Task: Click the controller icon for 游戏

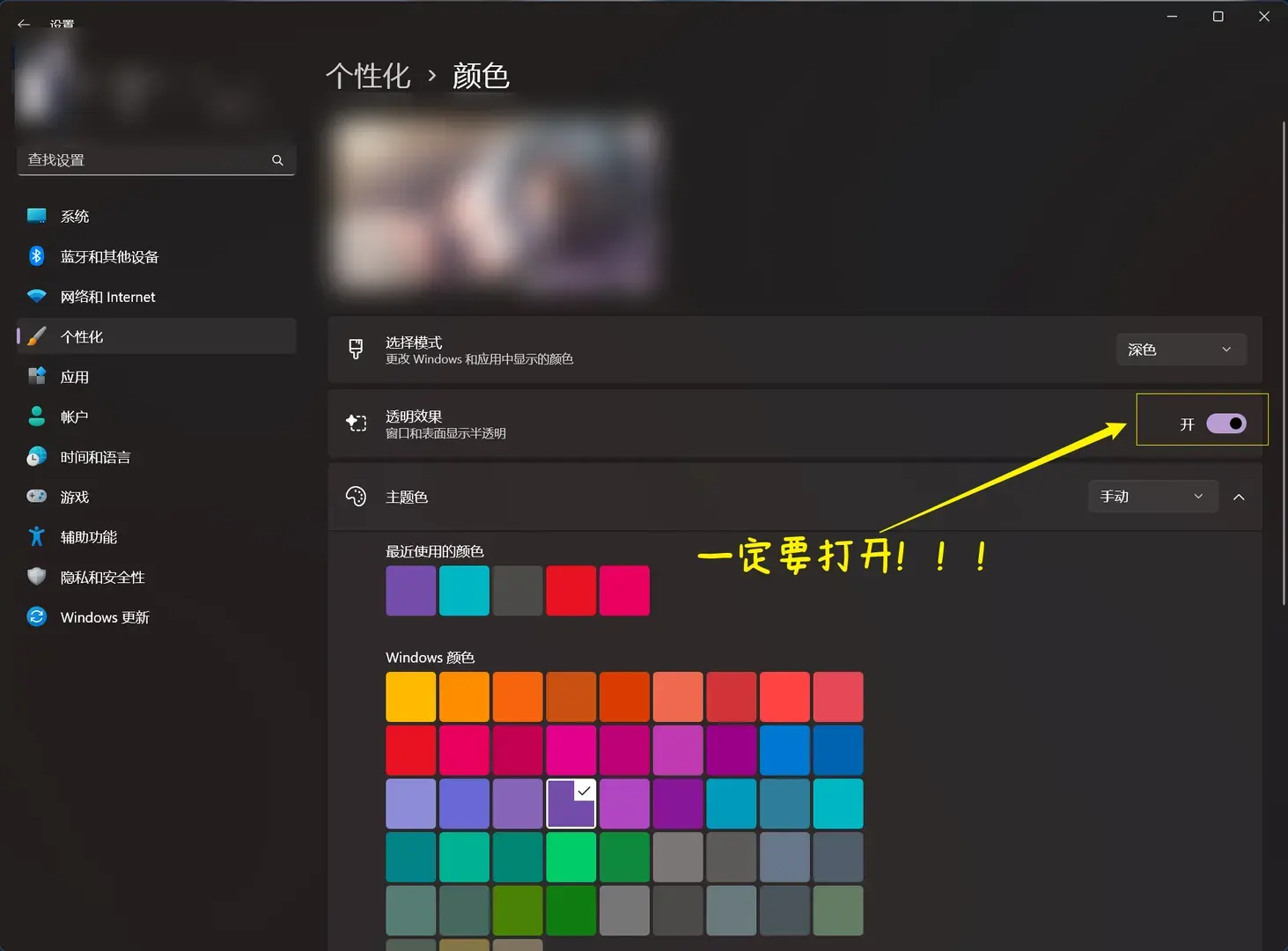Action: (36, 497)
